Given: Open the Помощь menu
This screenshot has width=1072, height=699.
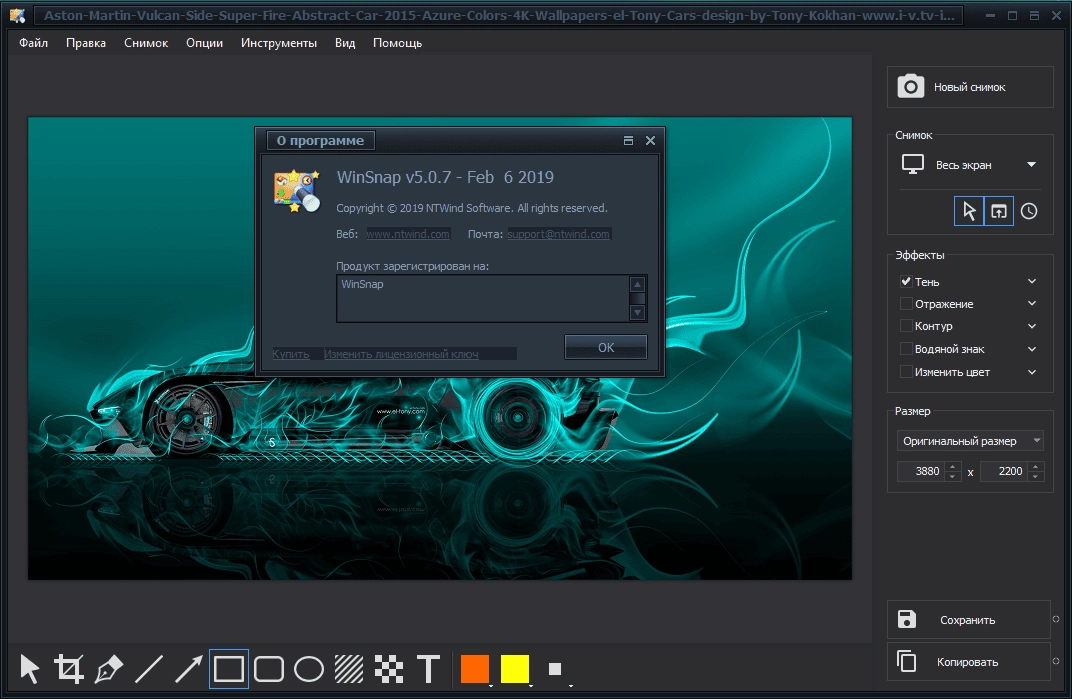Looking at the screenshot, I should (397, 42).
